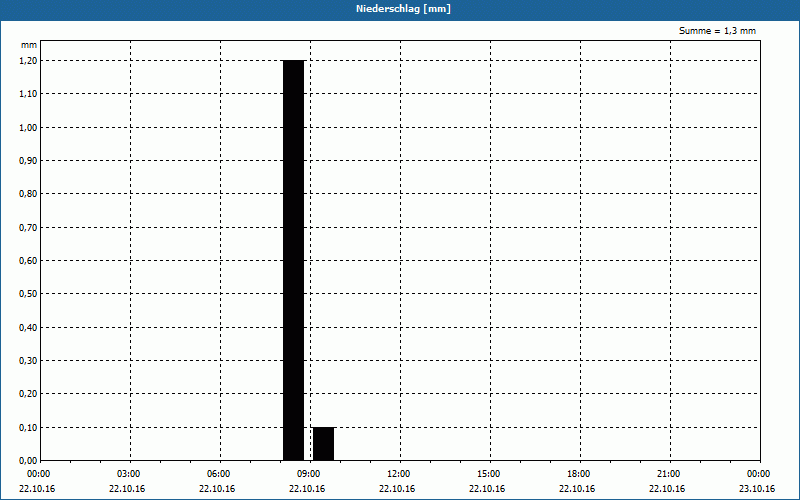Click the 0,80 y-axis value
This screenshot has height=500, width=800.
coord(28,194)
